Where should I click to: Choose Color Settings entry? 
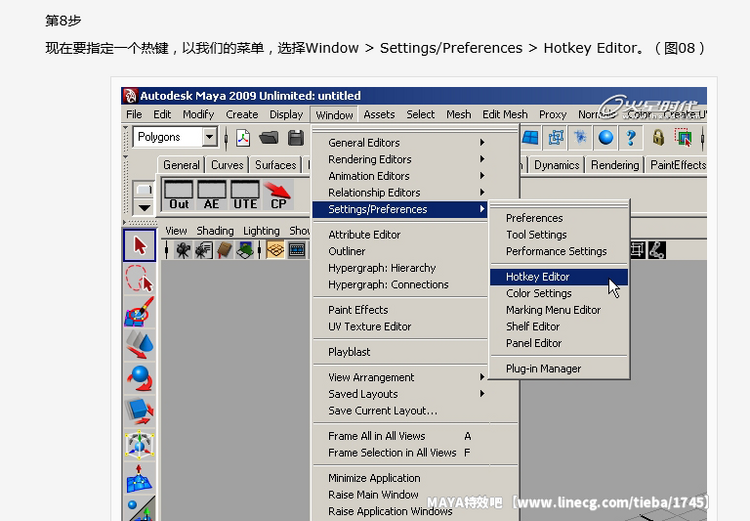[559, 293]
